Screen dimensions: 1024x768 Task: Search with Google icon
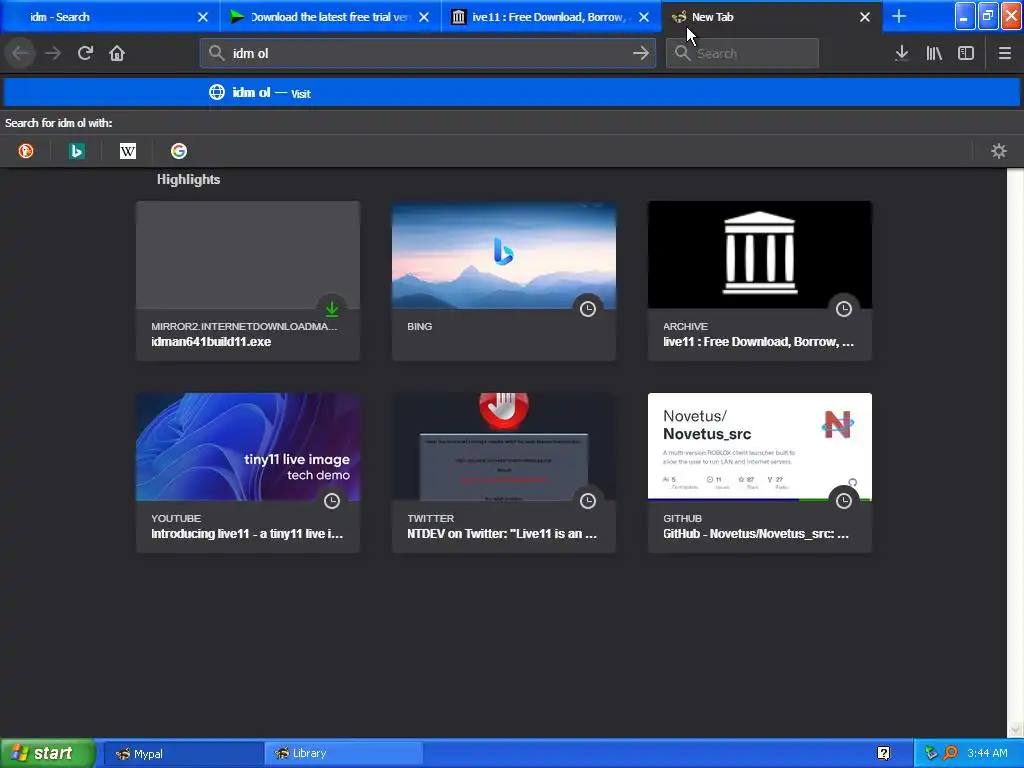click(x=178, y=151)
